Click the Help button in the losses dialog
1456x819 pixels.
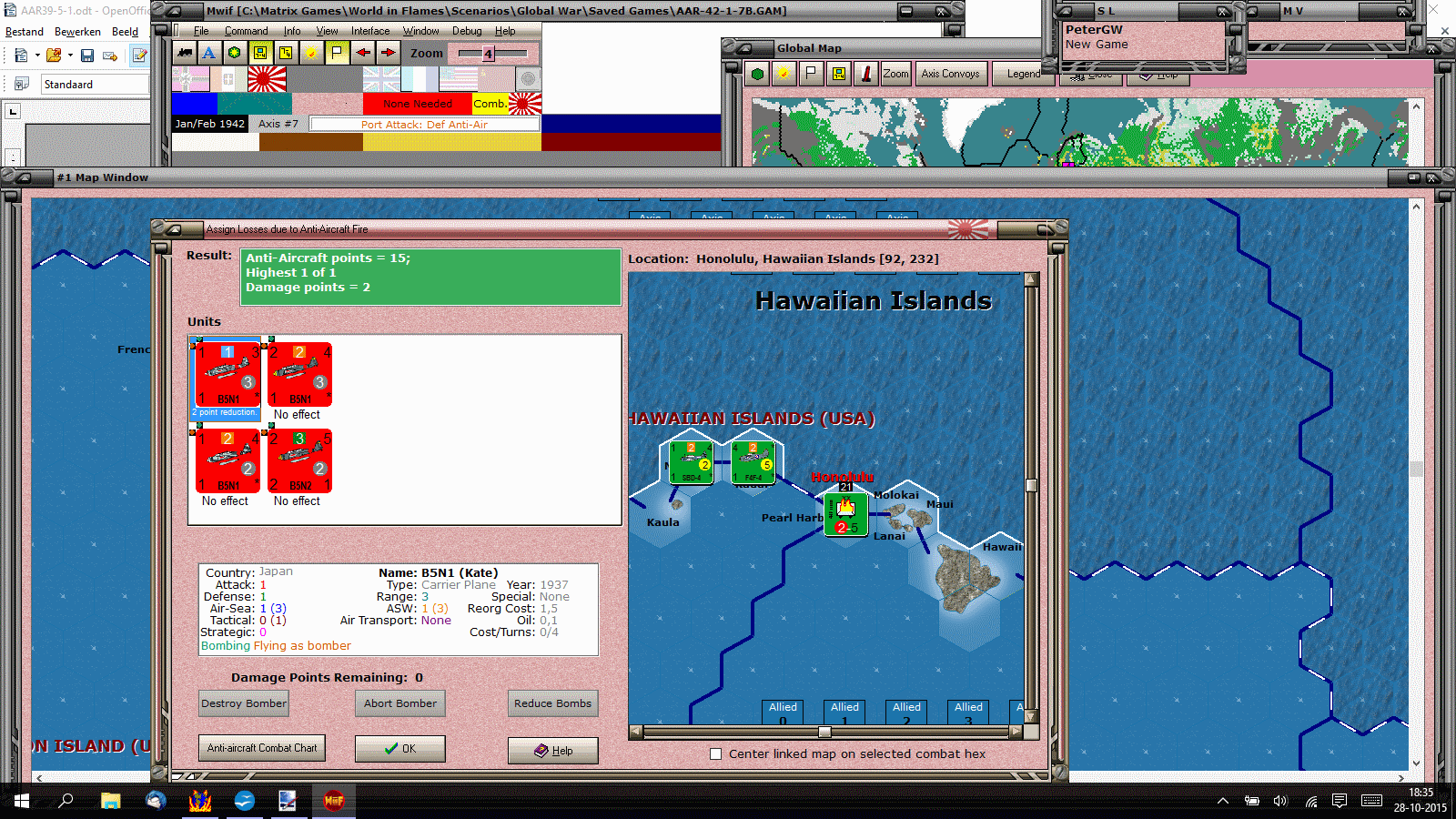pos(553,751)
